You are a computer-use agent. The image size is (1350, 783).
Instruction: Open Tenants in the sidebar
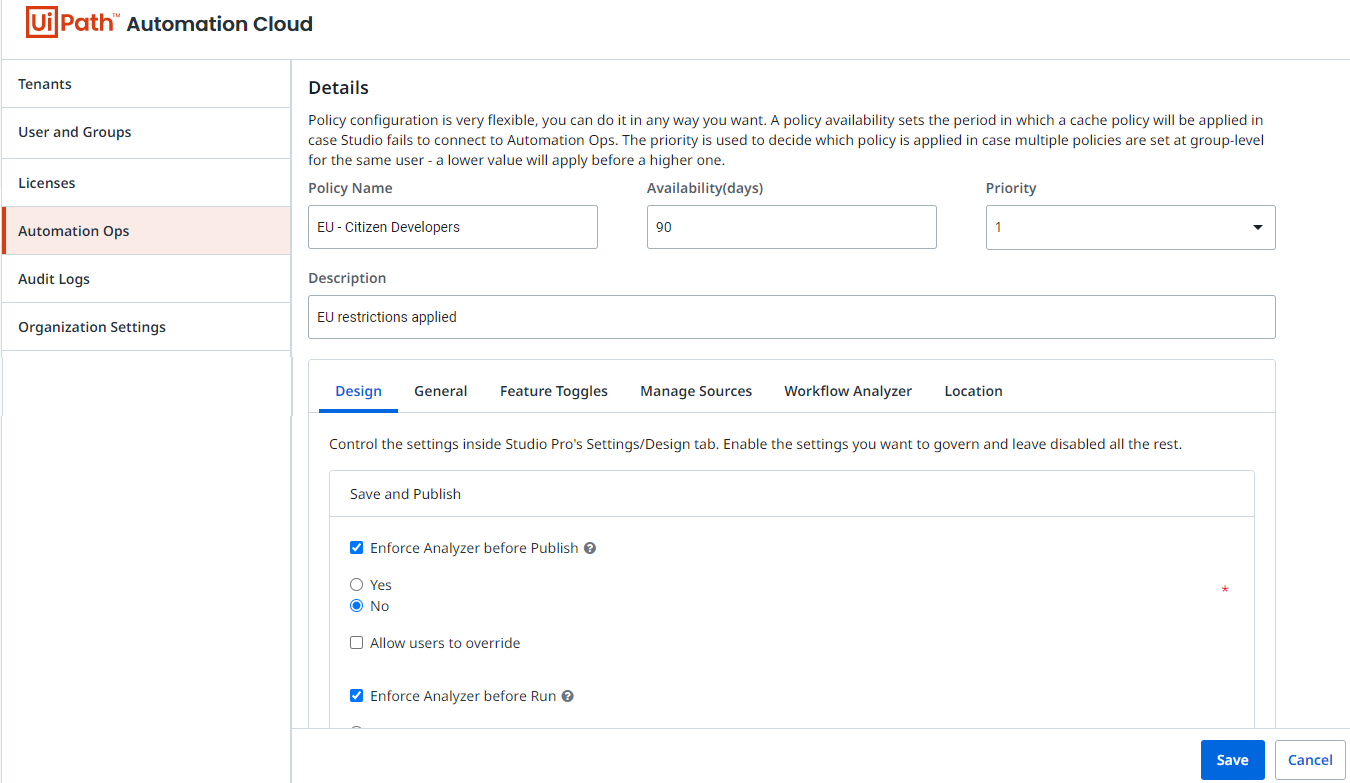(x=146, y=84)
